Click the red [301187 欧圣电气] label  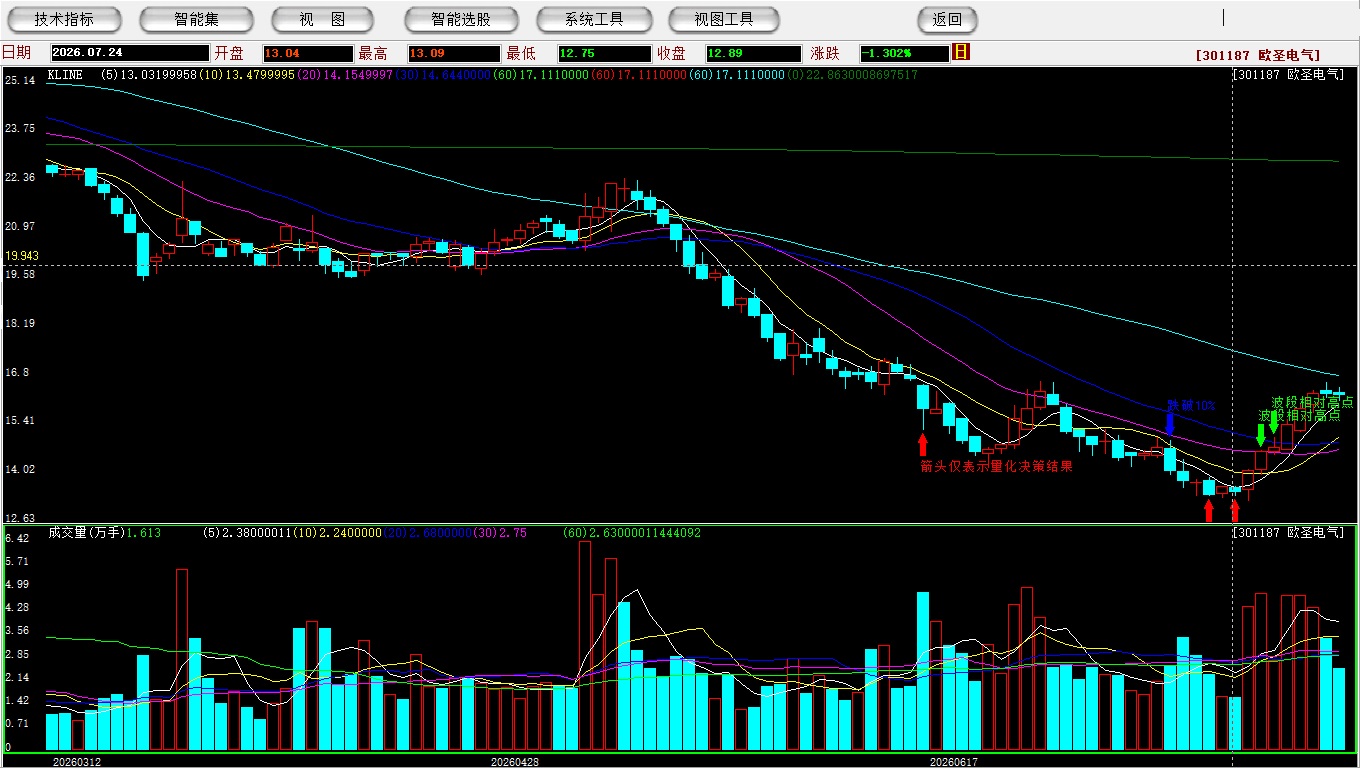(x=1257, y=56)
